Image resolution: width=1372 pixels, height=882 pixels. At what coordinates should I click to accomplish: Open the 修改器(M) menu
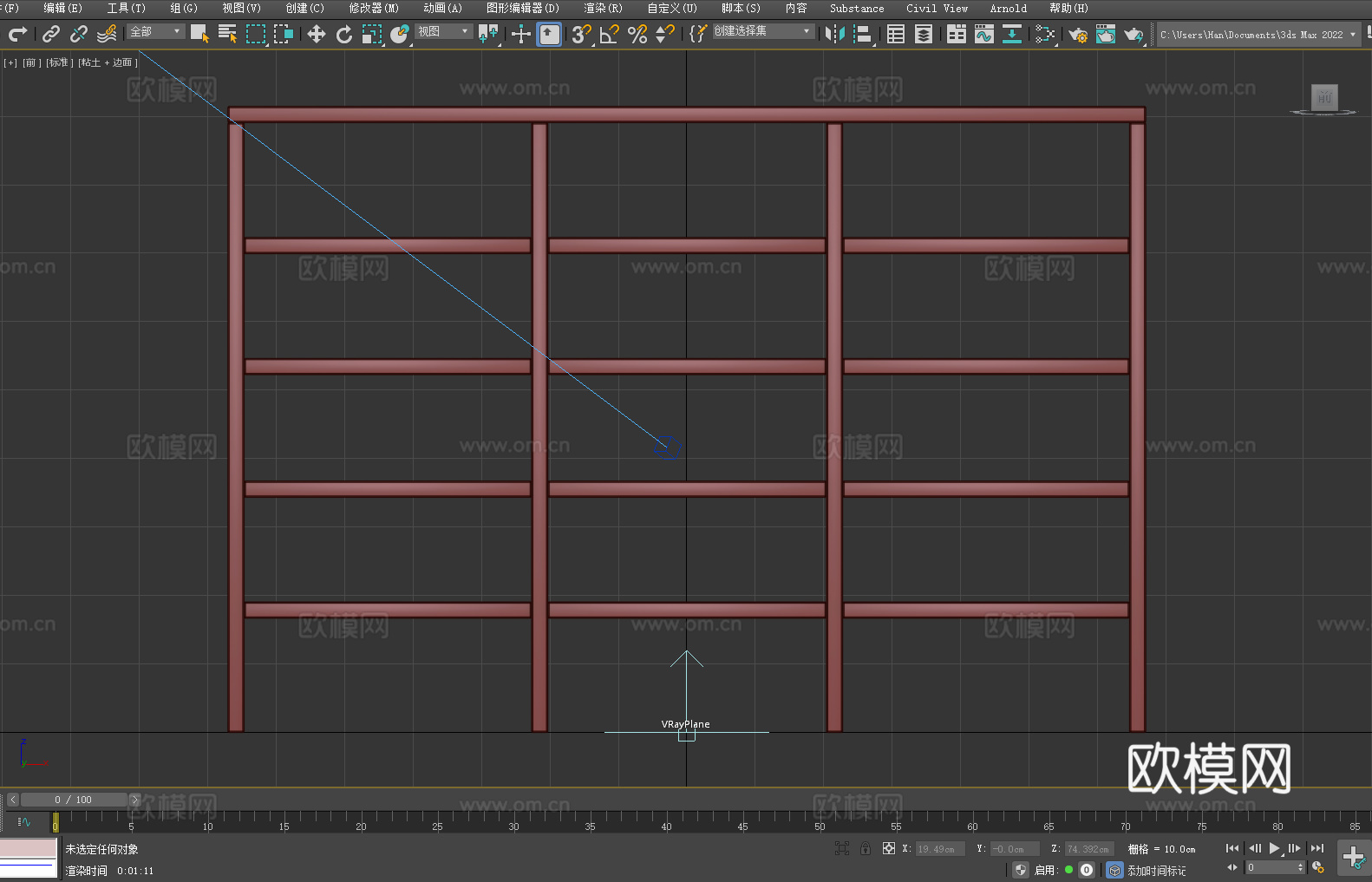[374, 8]
